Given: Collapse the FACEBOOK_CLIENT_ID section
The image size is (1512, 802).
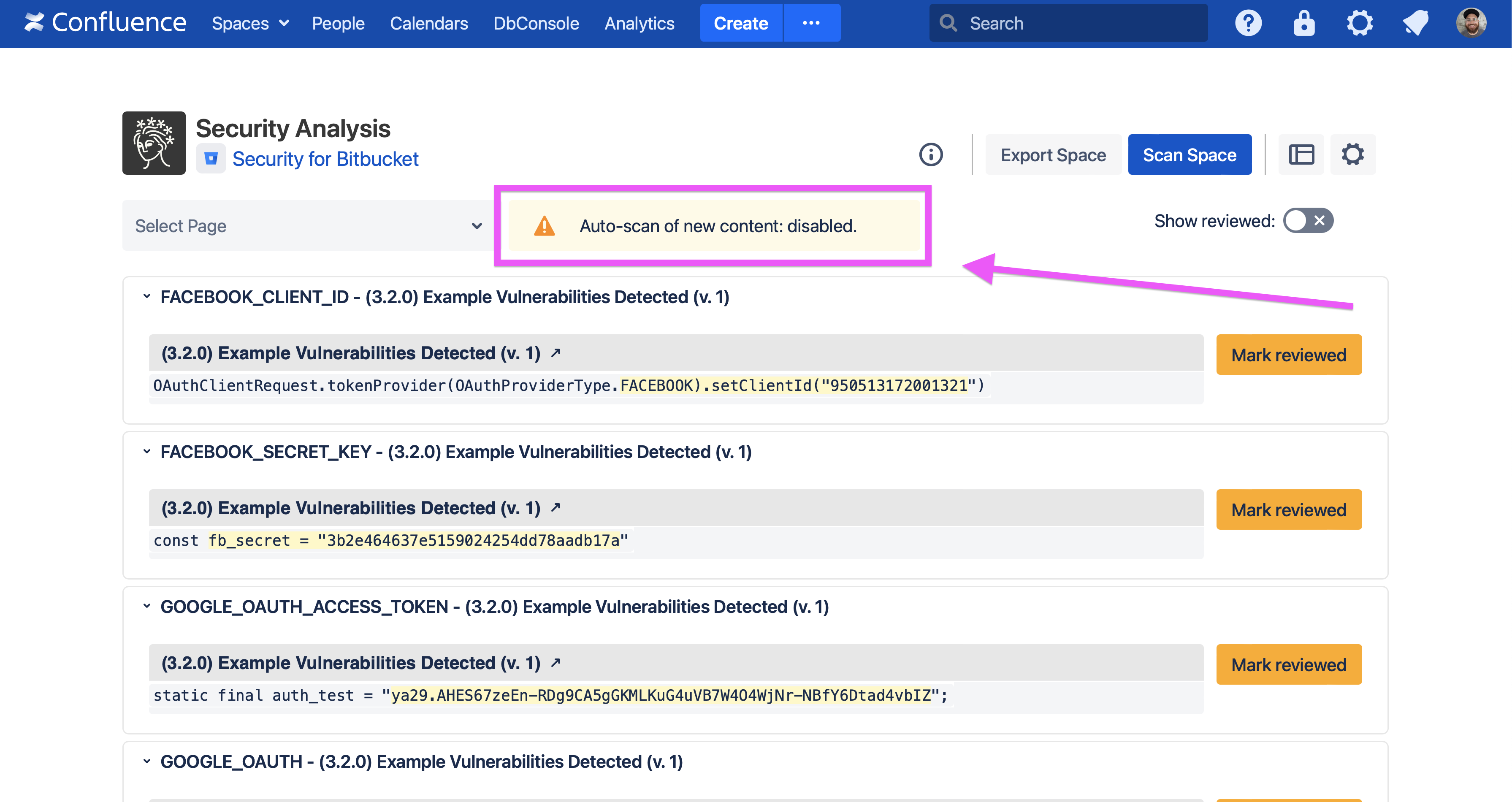Looking at the screenshot, I should pos(147,296).
